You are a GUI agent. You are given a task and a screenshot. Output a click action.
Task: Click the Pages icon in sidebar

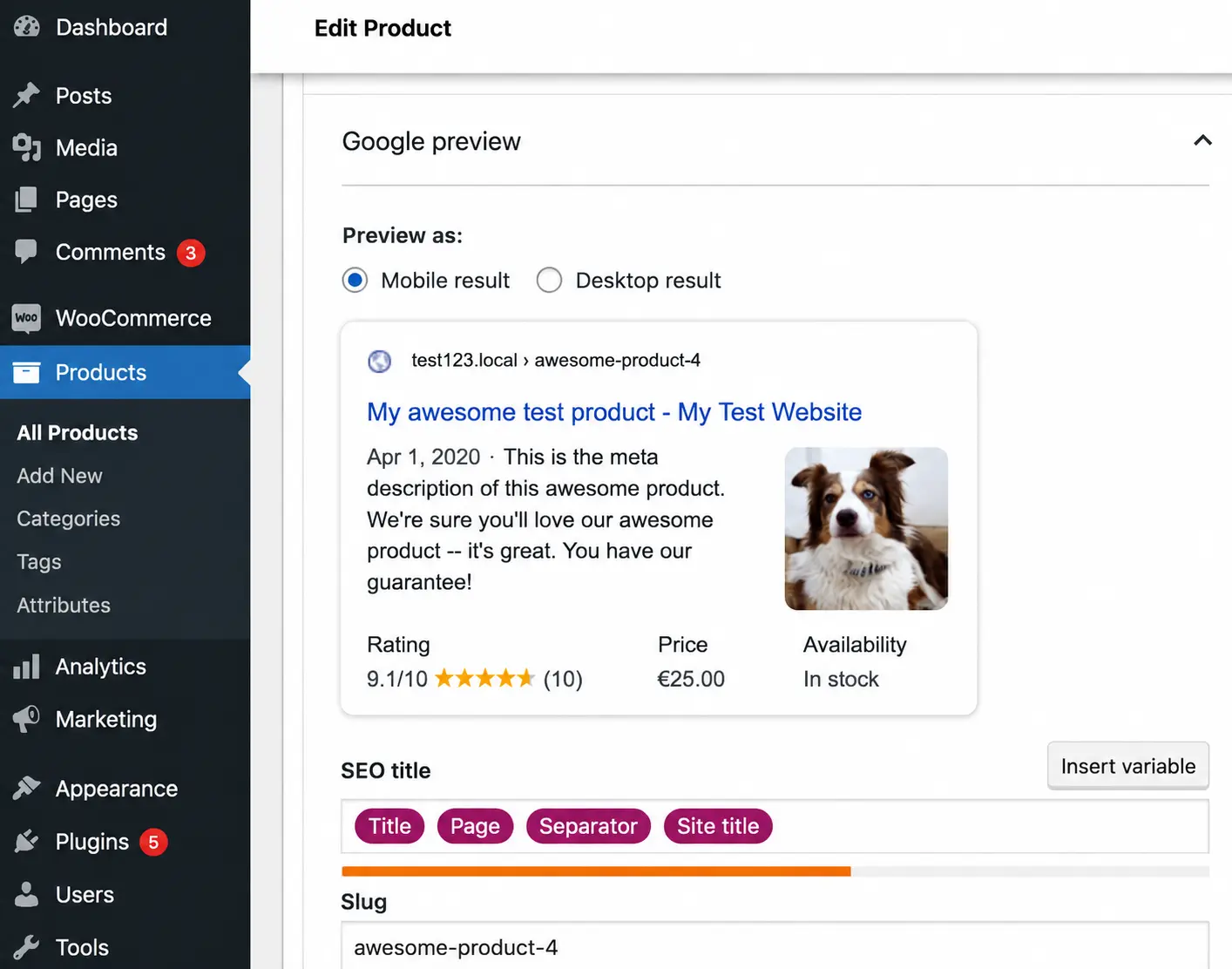pyautogui.click(x=27, y=200)
